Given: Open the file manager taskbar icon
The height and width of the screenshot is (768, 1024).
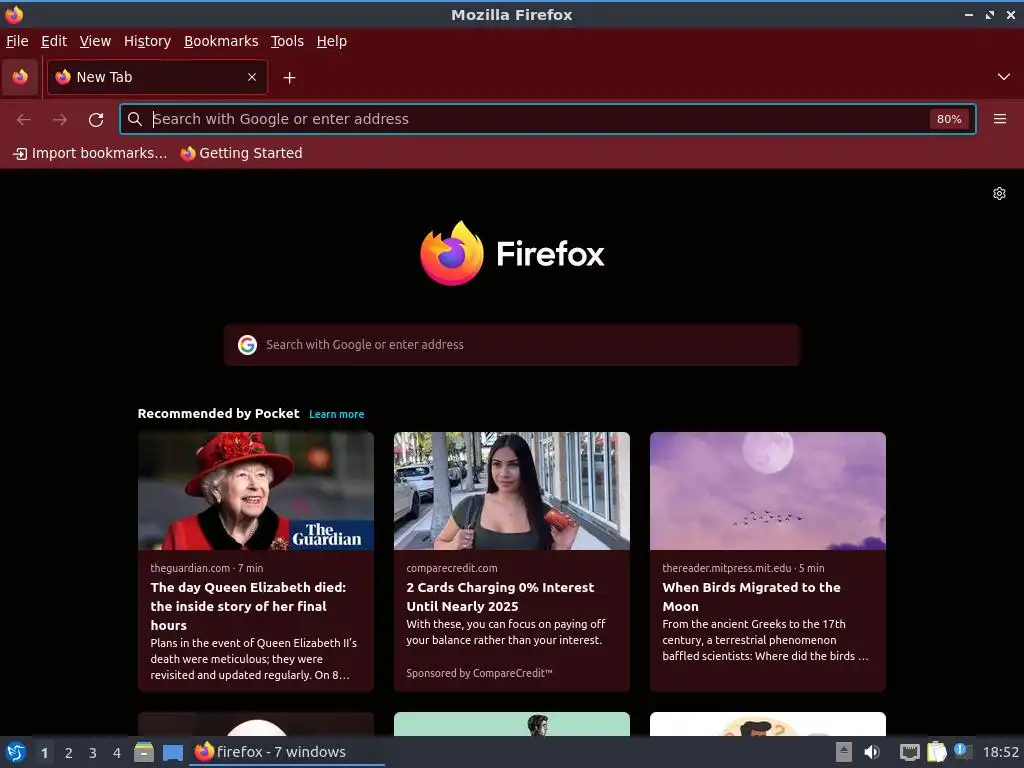Looking at the screenshot, I should (x=144, y=752).
